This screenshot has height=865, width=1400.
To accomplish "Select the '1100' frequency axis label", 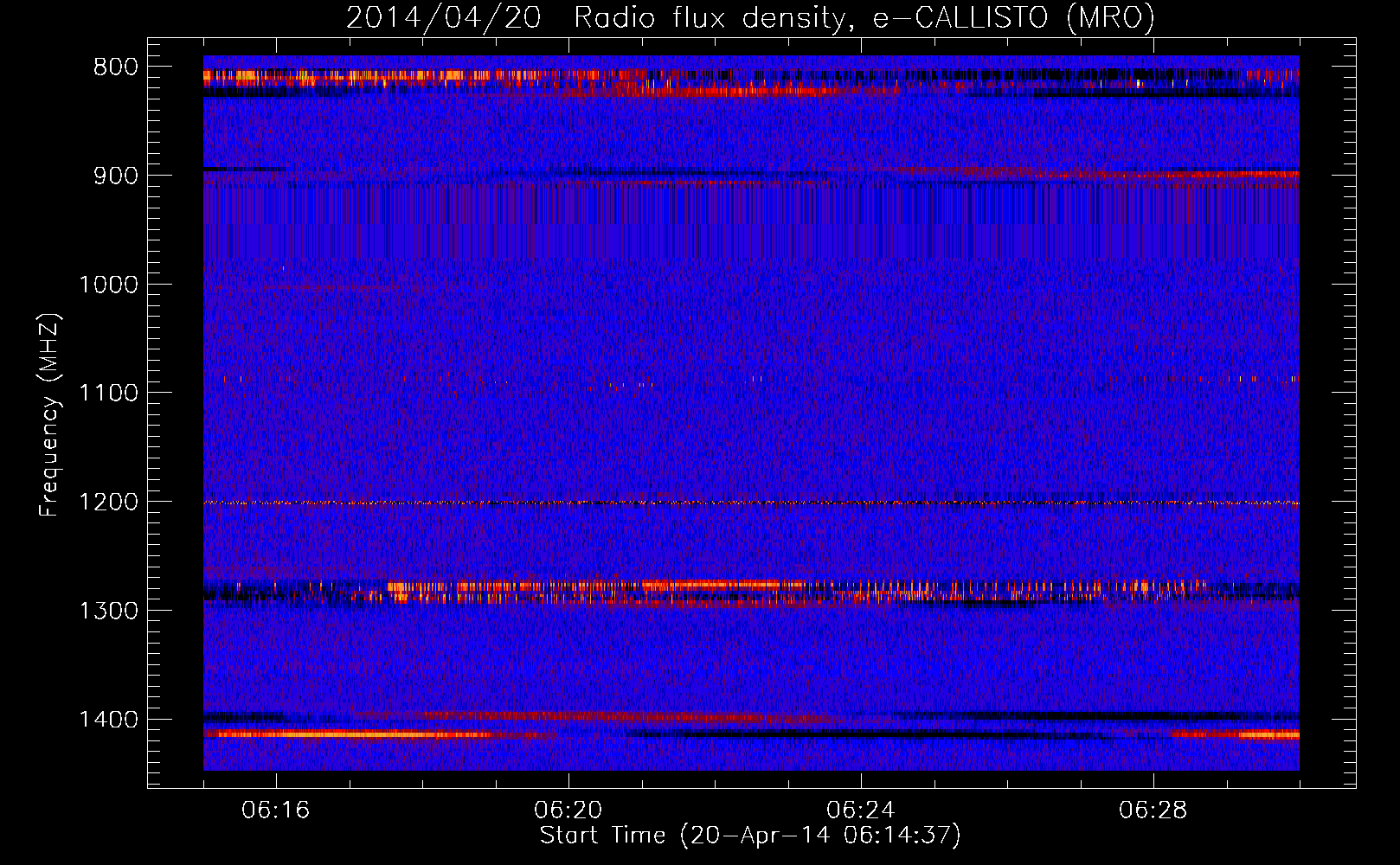I will (x=108, y=394).
